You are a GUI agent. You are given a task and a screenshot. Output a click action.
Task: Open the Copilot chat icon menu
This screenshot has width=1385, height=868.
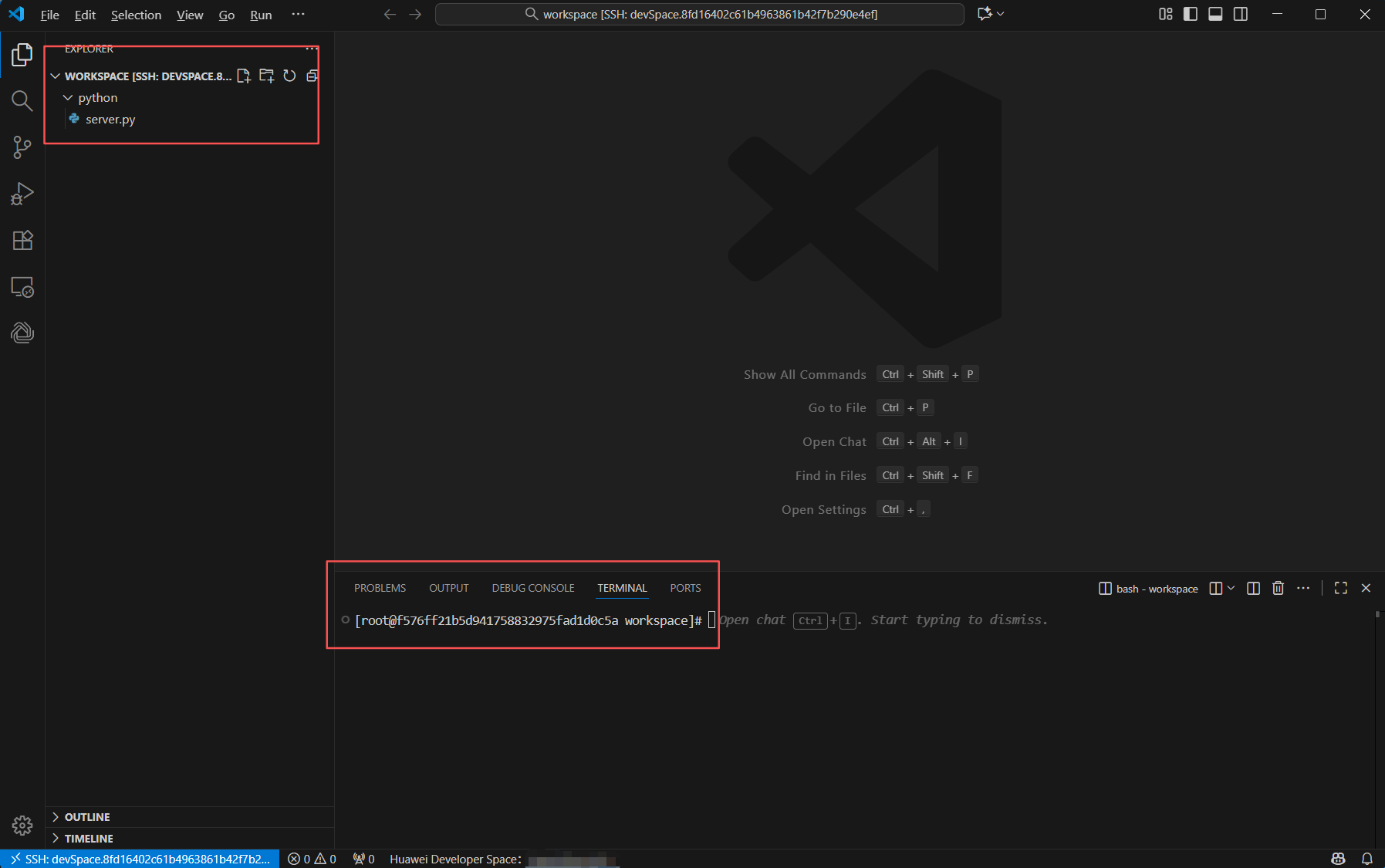pyautogui.click(x=990, y=14)
